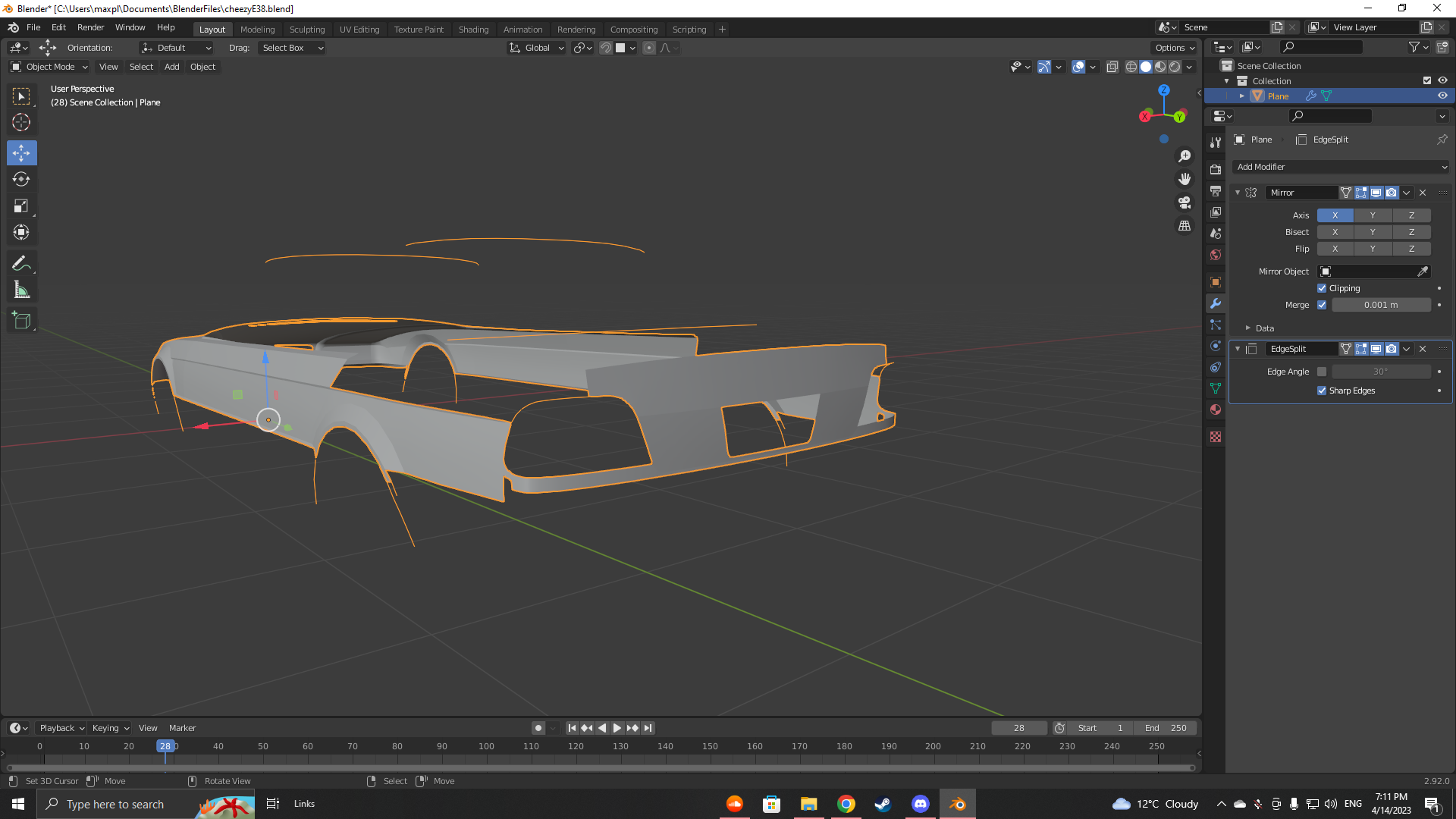Switch to the Sculpting workspace tab
Screen dimensions: 1456x819
pos(306,30)
